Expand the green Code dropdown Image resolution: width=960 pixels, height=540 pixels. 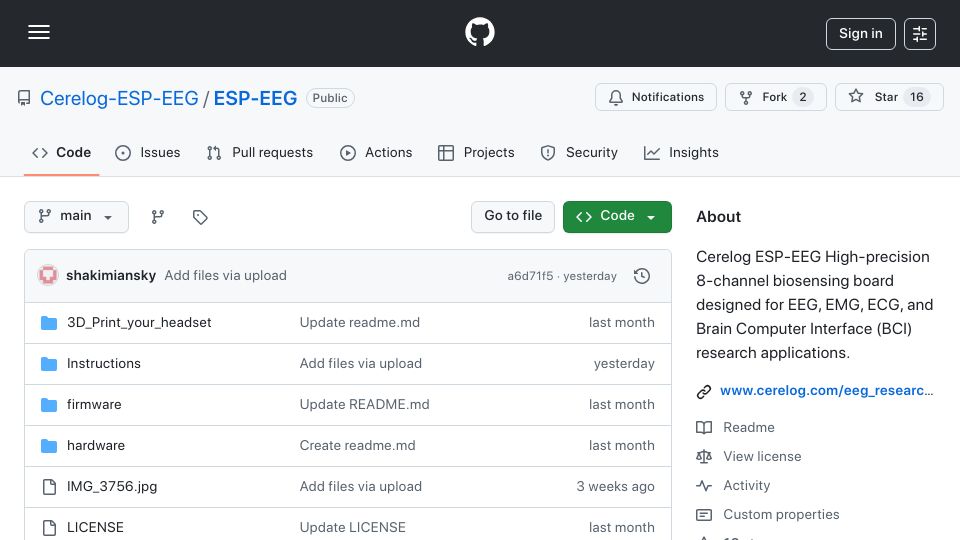(x=617, y=217)
